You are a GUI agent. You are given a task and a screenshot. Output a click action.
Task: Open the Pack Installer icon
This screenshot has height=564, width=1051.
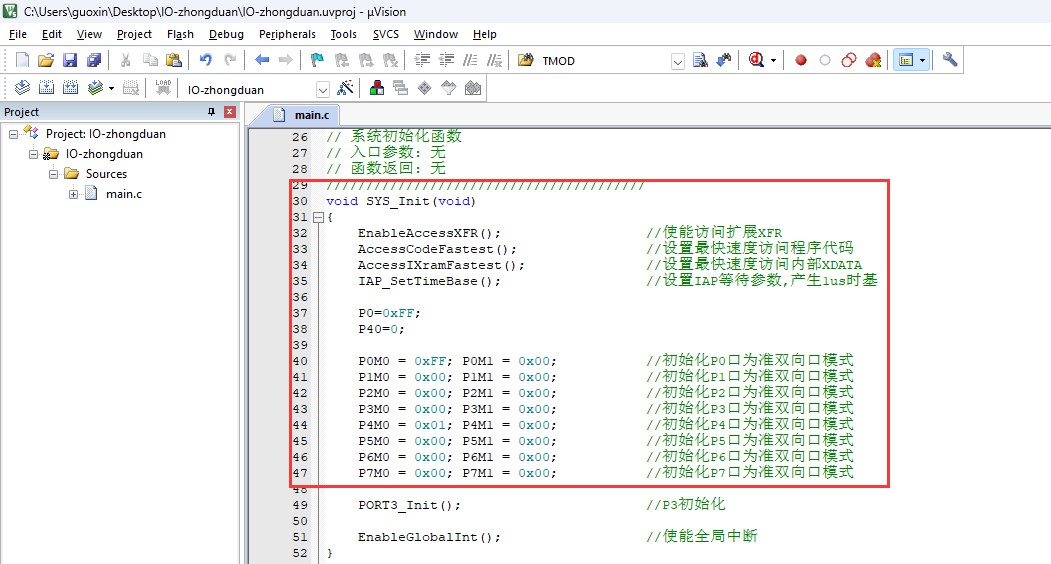coord(473,88)
